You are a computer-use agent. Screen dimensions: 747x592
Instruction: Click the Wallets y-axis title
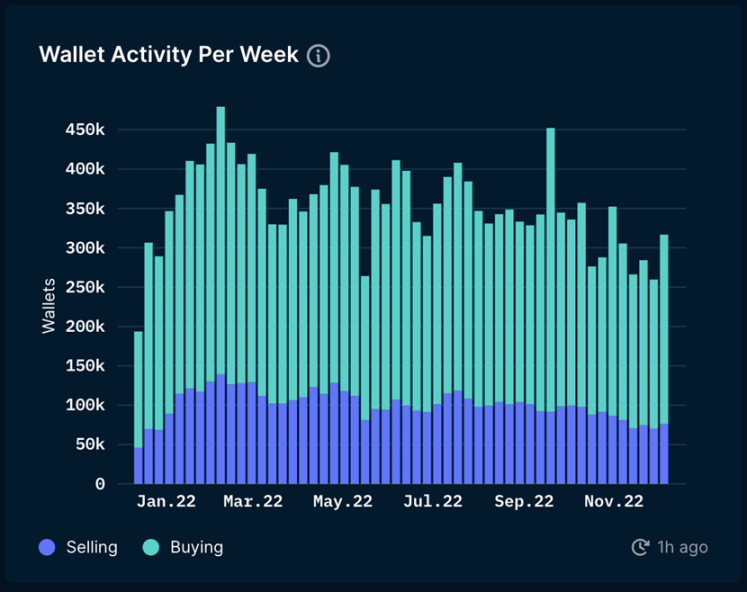49,306
